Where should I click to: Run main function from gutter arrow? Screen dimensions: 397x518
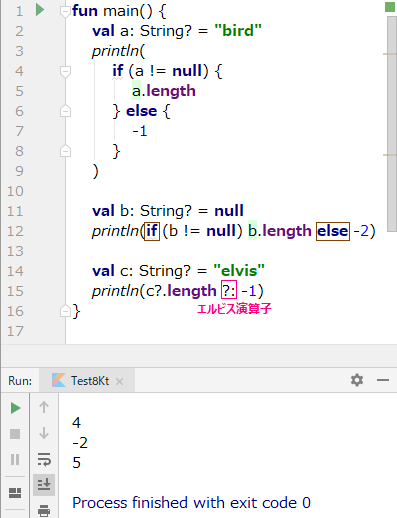(x=40, y=10)
